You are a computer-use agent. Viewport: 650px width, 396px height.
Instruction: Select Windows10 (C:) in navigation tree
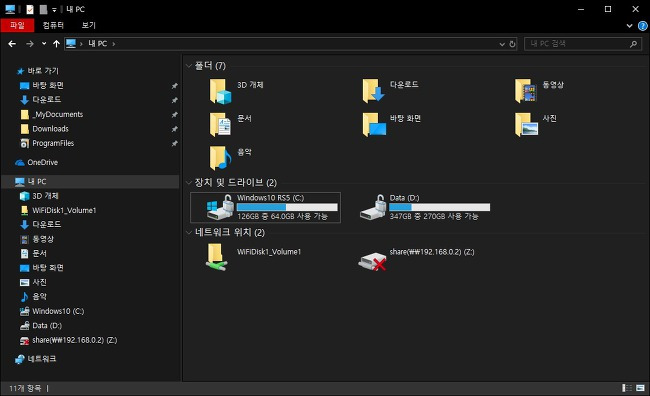point(58,311)
